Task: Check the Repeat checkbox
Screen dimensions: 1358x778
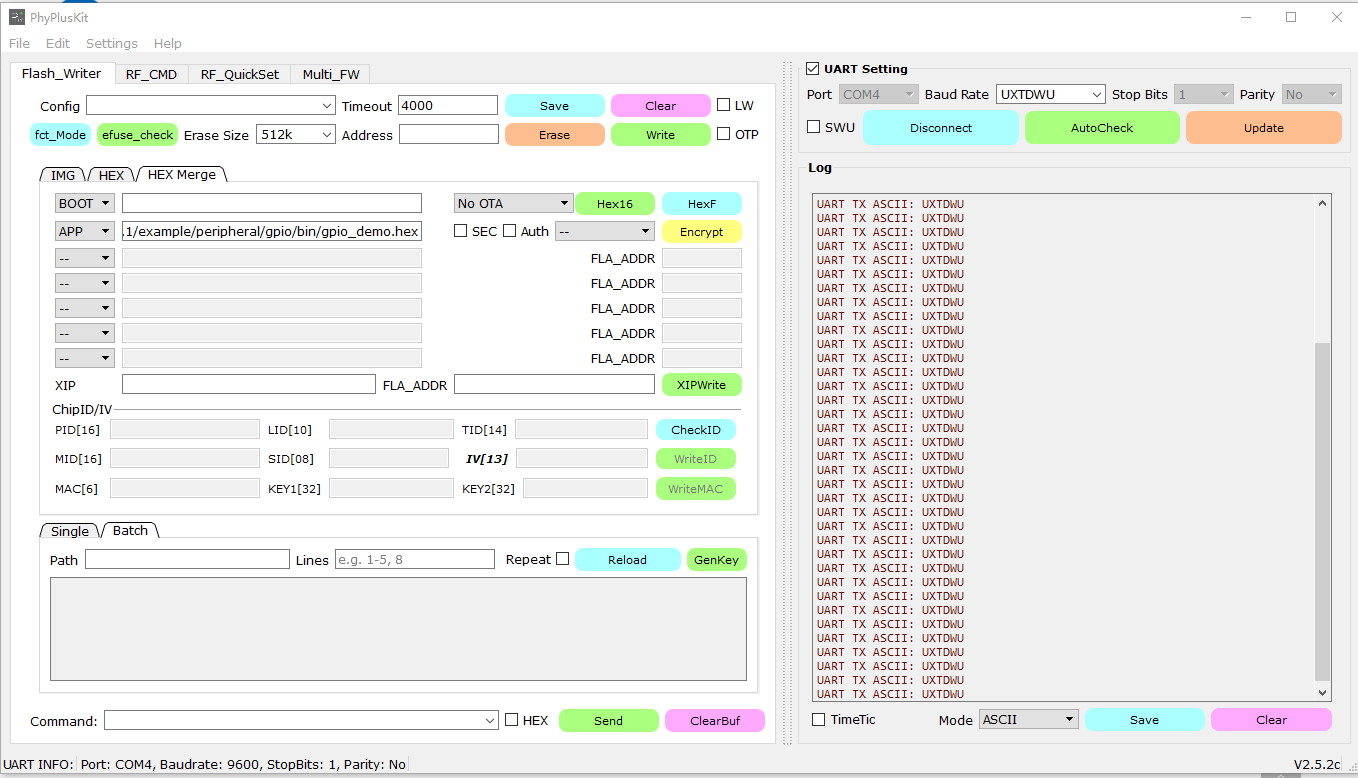Action: 562,559
